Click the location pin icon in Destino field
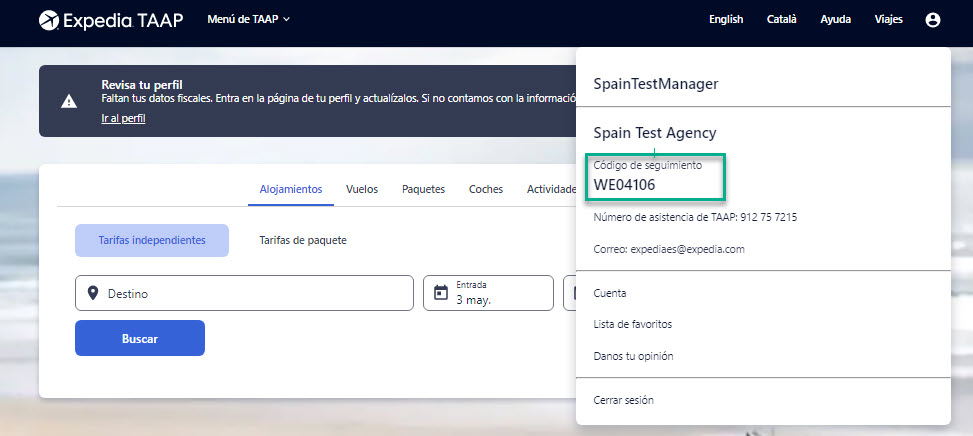This screenshot has width=973, height=436. 93,293
